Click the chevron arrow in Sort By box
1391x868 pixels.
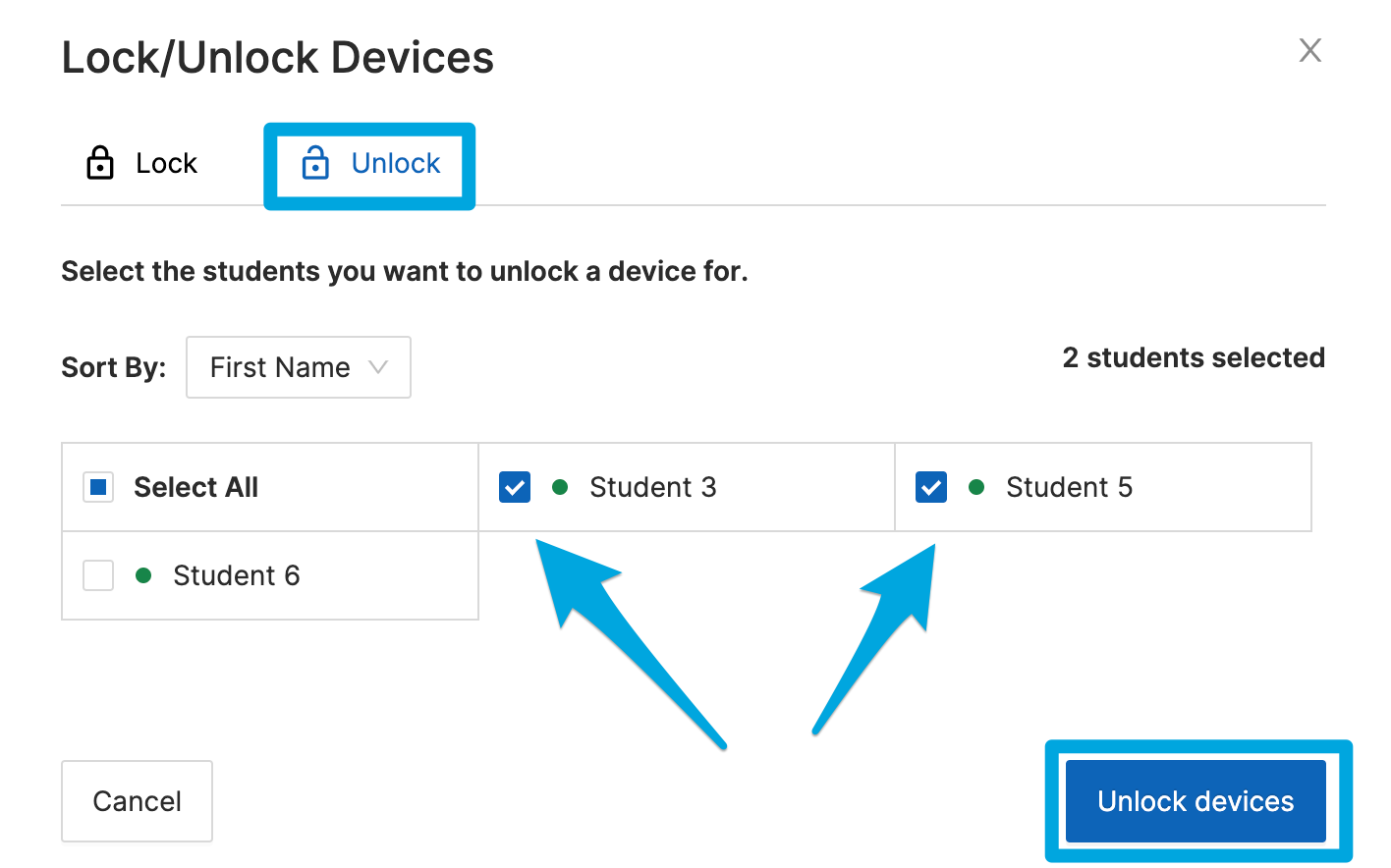point(378,367)
